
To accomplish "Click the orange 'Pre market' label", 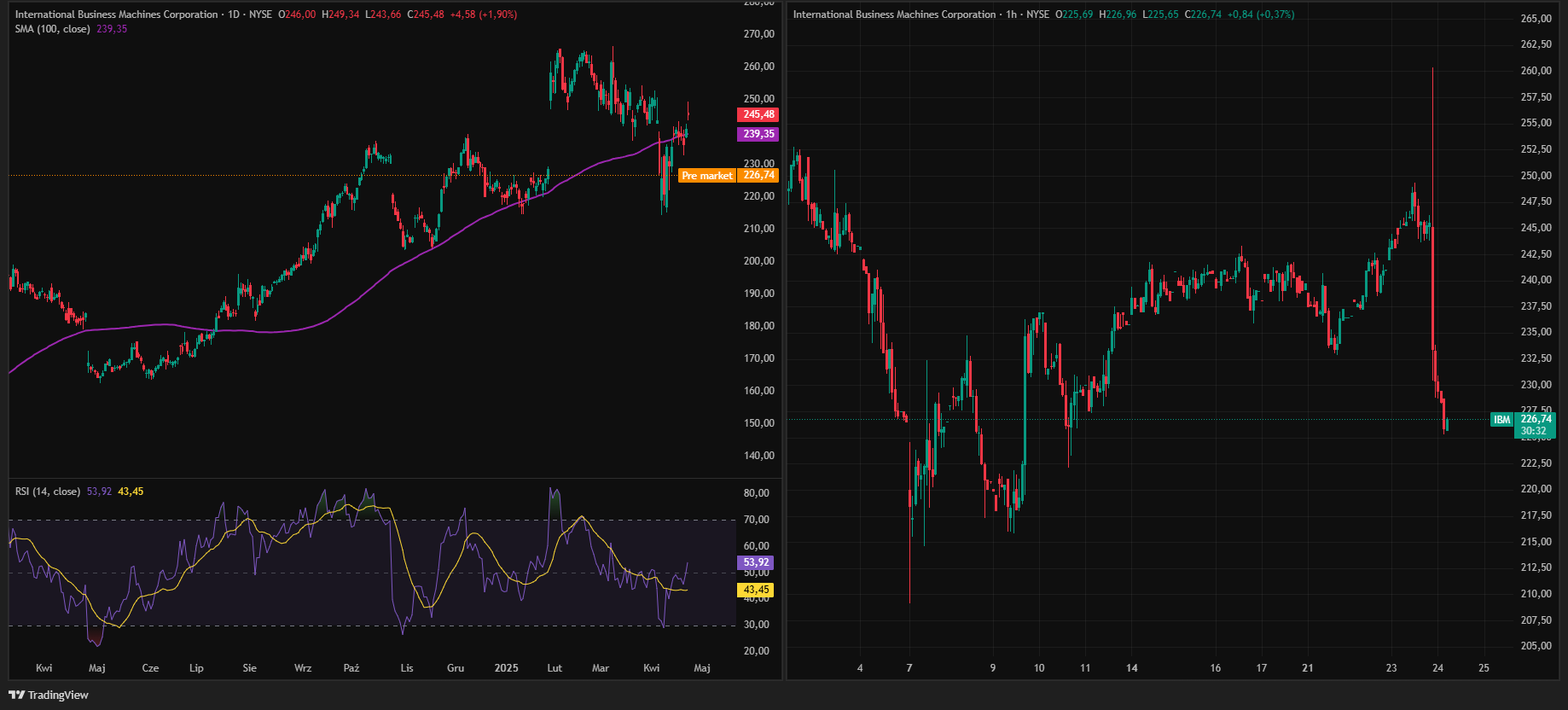I will [x=707, y=175].
